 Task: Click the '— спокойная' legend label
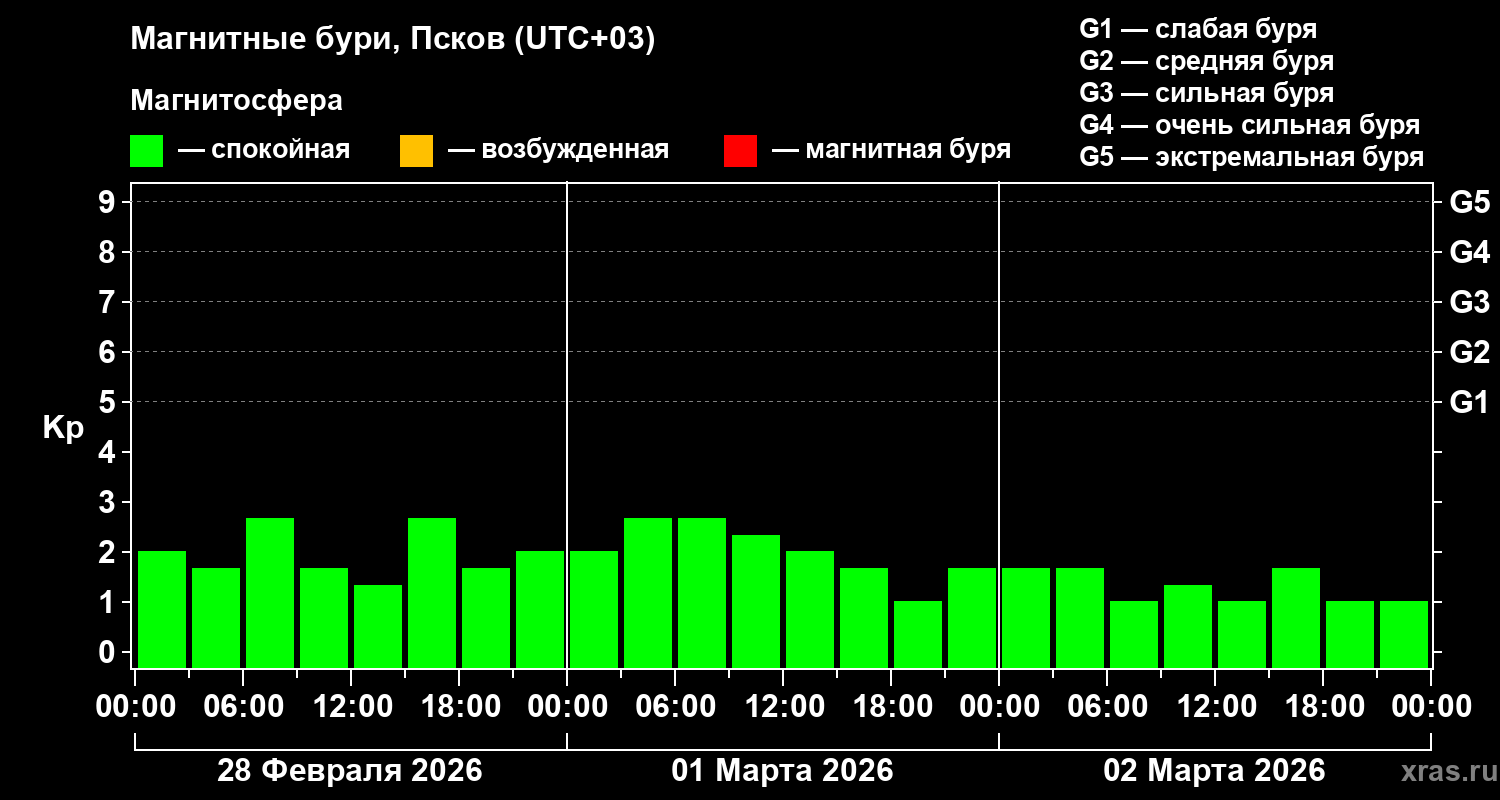tap(264, 150)
